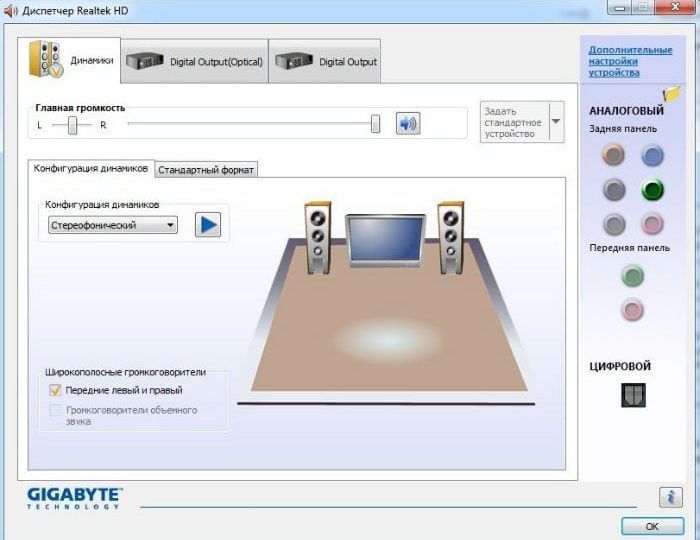This screenshot has width=700, height=540.
Task: Mute the main volume with the speaker button
Action: coord(407,123)
